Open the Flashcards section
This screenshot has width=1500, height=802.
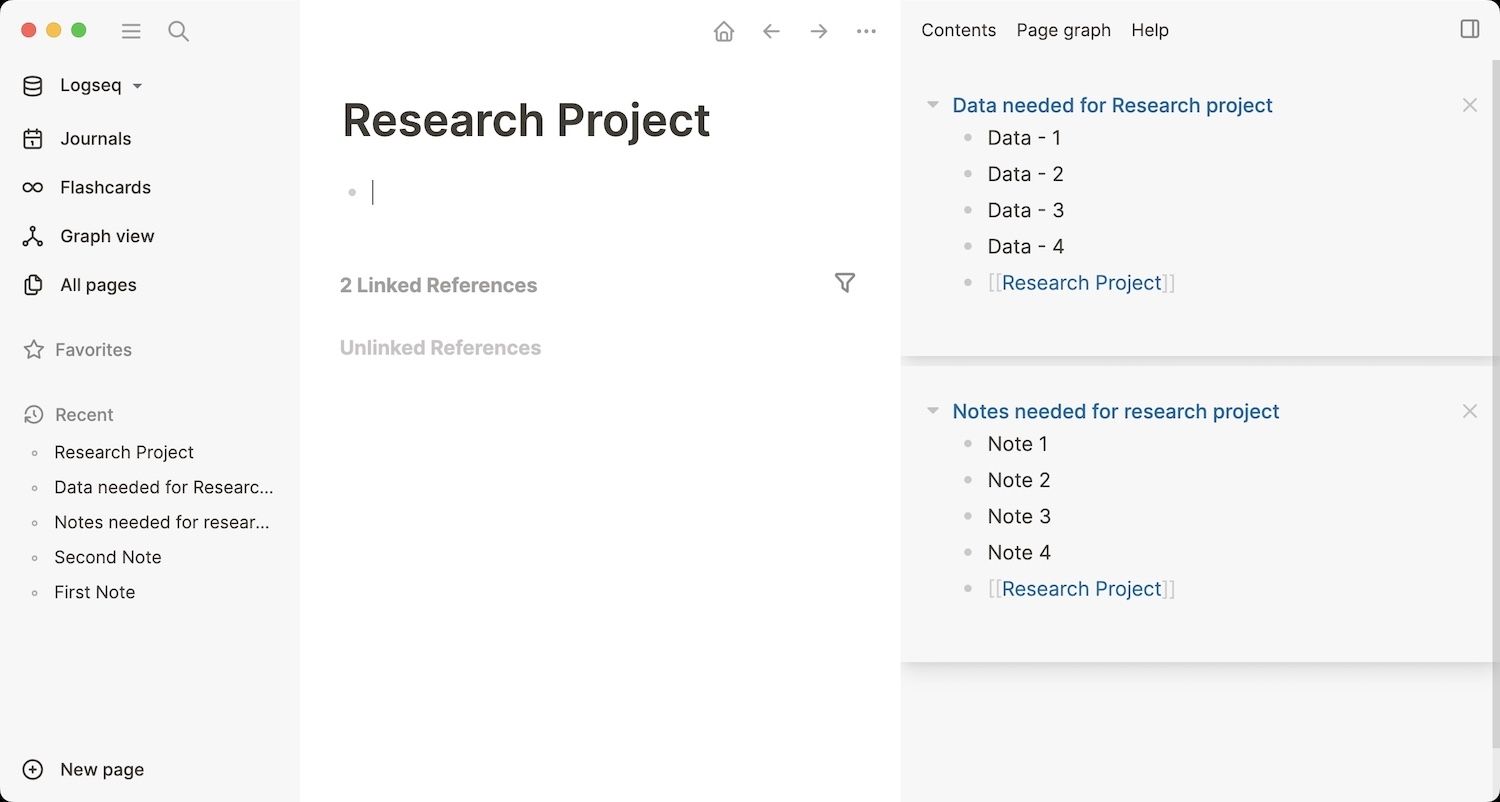pyautogui.click(x=104, y=187)
